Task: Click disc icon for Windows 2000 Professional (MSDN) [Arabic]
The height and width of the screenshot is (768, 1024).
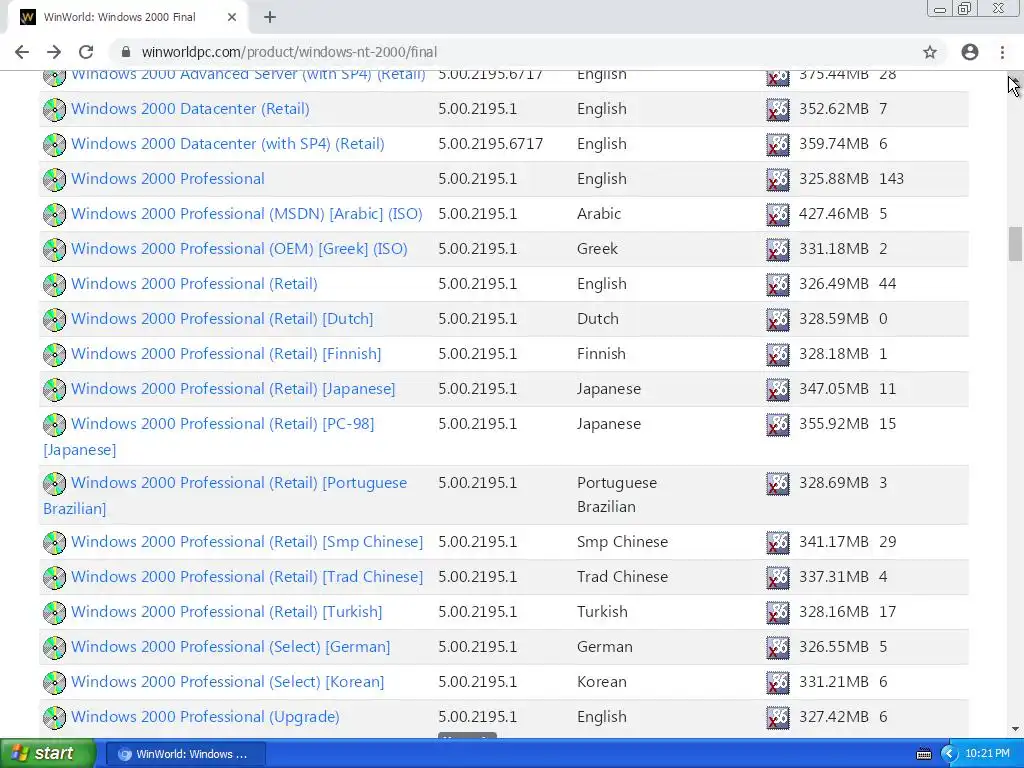Action: pyautogui.click(x=54, y=214)
